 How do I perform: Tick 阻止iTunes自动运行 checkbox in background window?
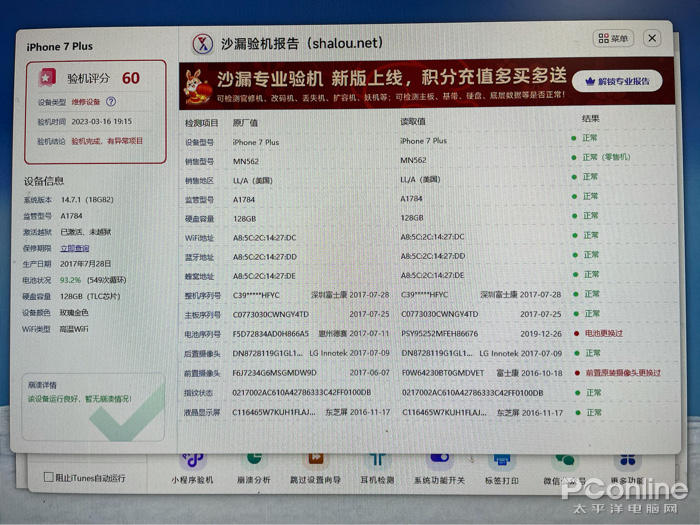click(x=49, y=477)
